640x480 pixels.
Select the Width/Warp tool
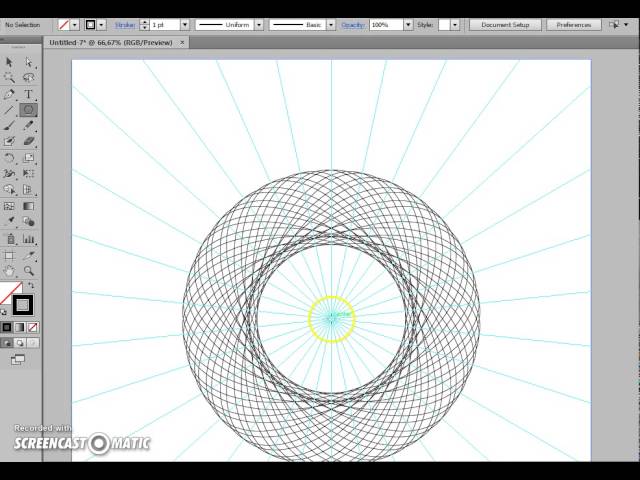pos(9,174)
